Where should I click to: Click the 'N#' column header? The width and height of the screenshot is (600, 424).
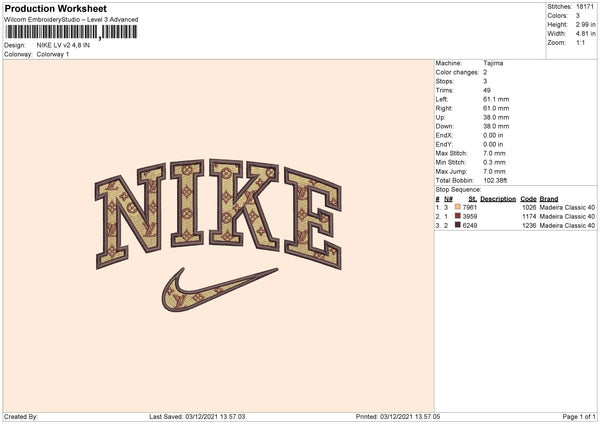tap(448, 199)
